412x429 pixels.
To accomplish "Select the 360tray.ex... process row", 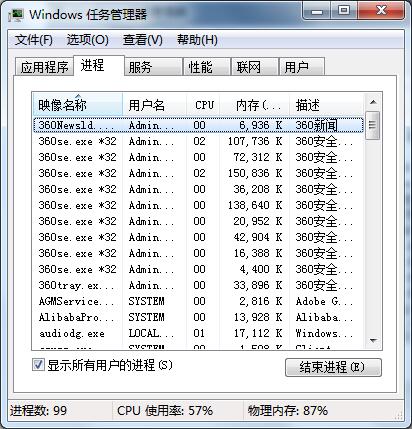I will coord(198,285).
